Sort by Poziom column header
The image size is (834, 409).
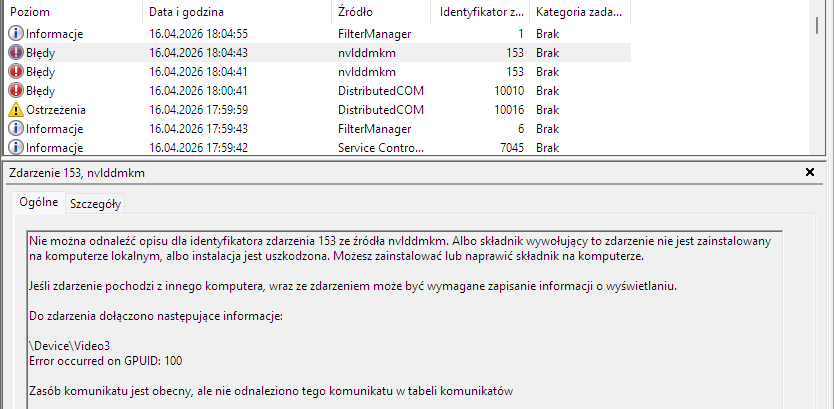(70, 12)
